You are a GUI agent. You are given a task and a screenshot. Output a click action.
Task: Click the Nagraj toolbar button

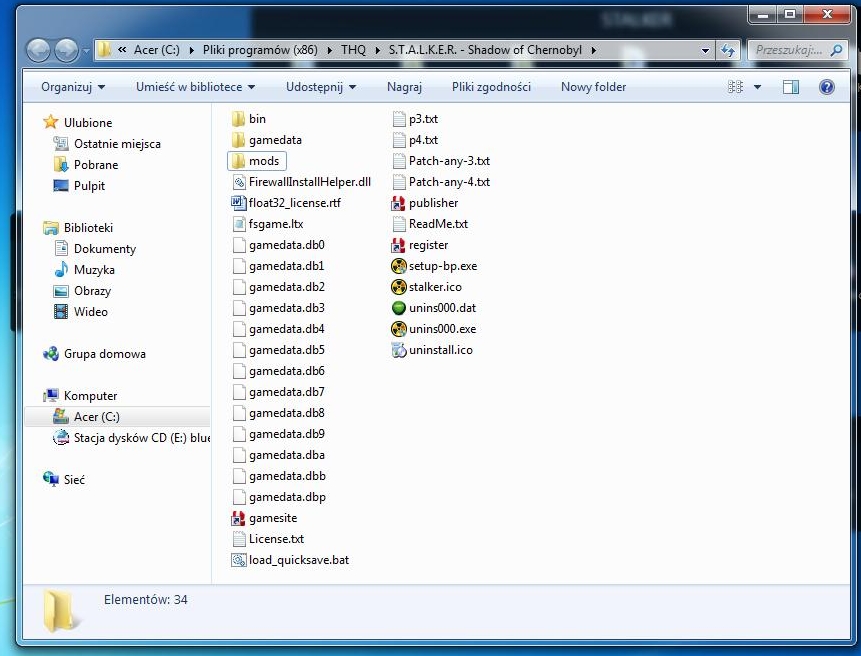(x=404, y=87)
